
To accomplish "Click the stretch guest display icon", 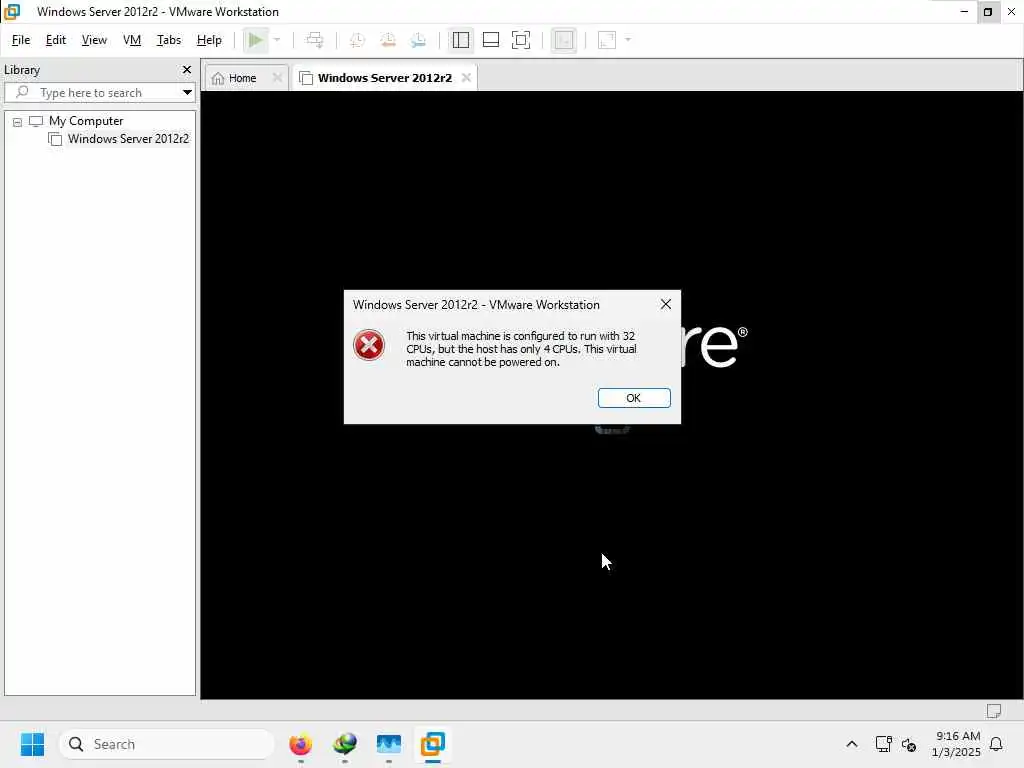I will coord(607,40).
